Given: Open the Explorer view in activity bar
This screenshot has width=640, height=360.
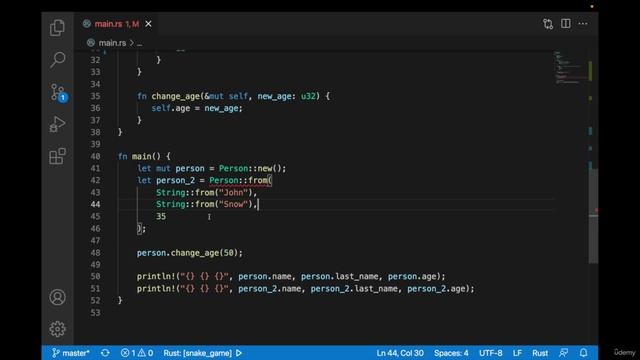Looking at the screenshot, I should 57,28.
